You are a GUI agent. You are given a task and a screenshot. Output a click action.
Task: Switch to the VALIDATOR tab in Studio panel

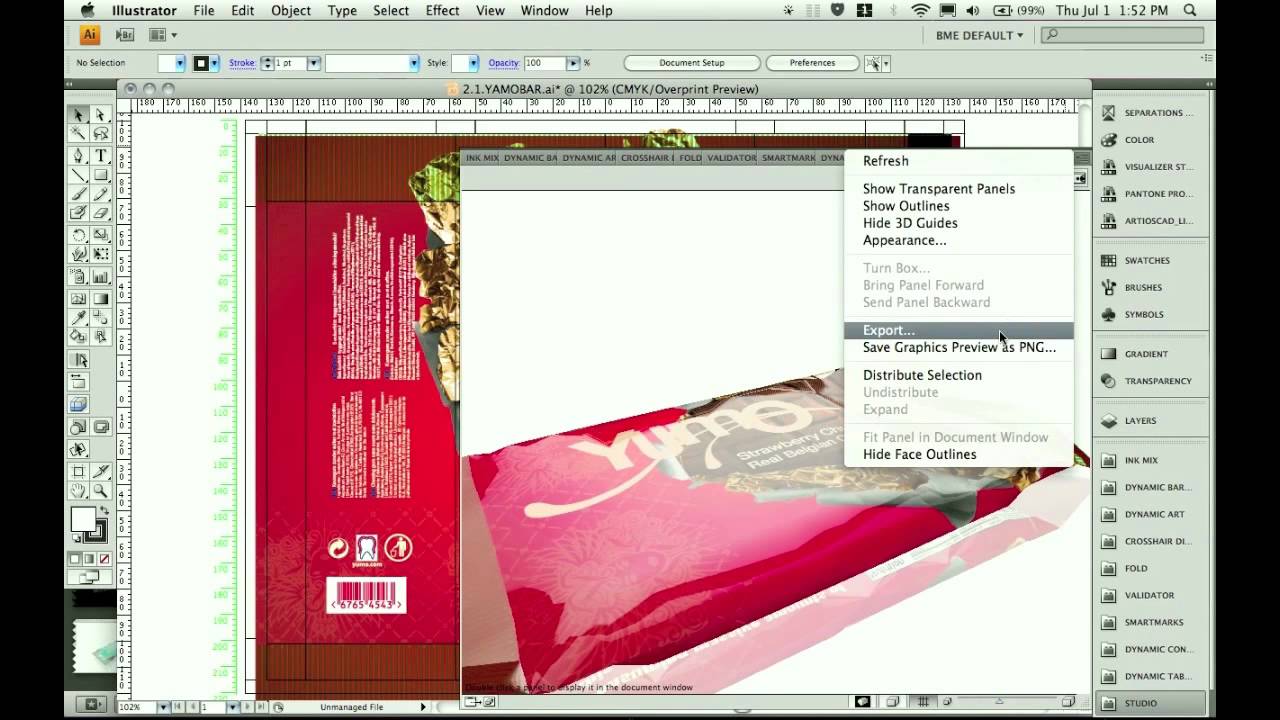pos(731,158)
